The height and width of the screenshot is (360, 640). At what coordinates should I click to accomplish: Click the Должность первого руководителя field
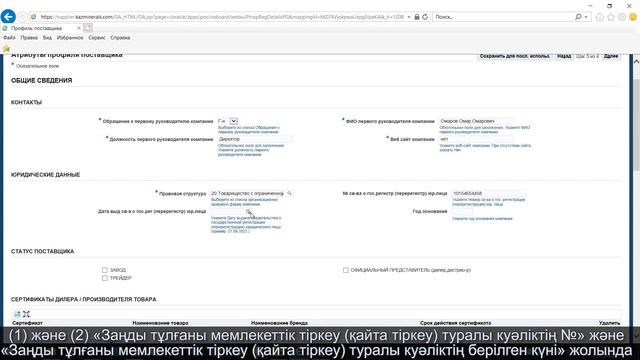255,139
